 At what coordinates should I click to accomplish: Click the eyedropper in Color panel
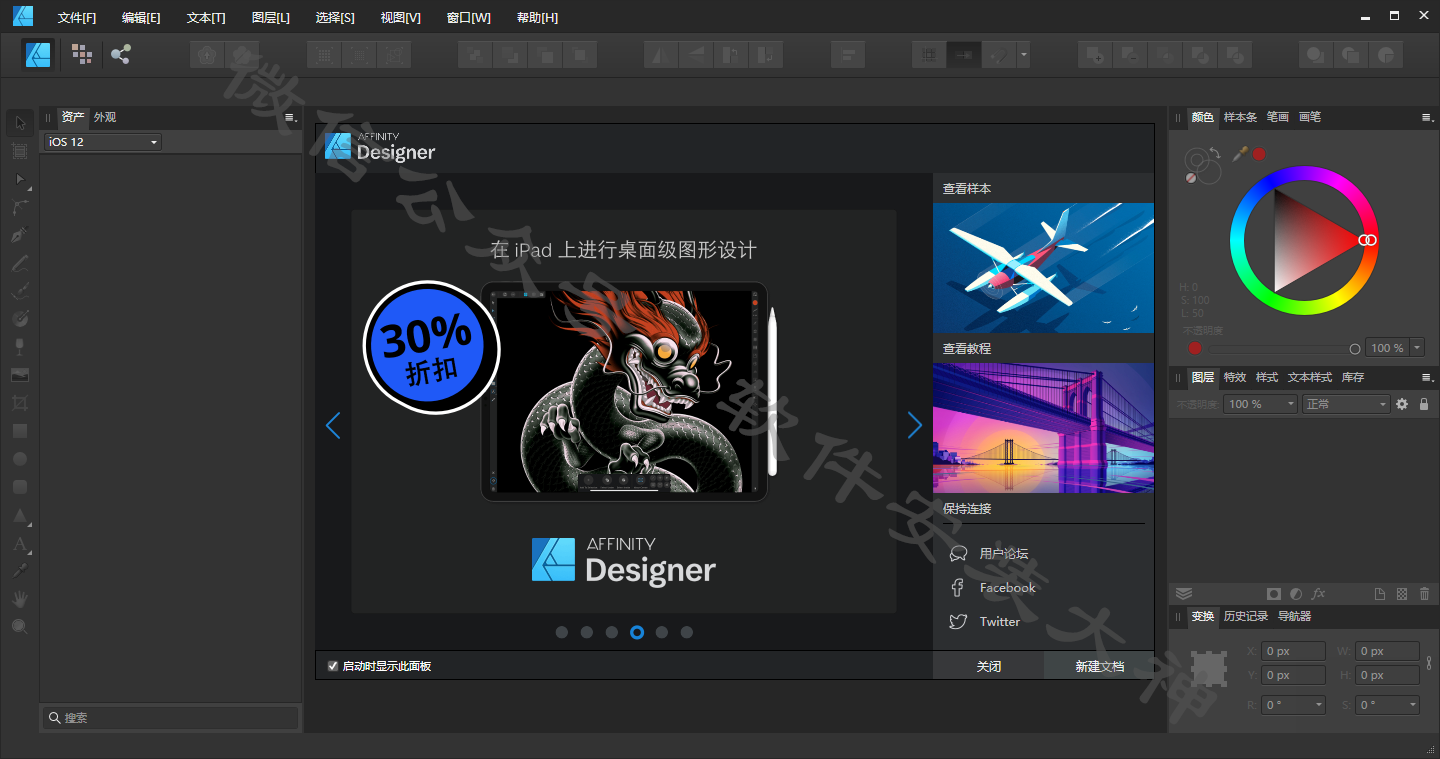pyautogui.click(x=1240, y=153)
